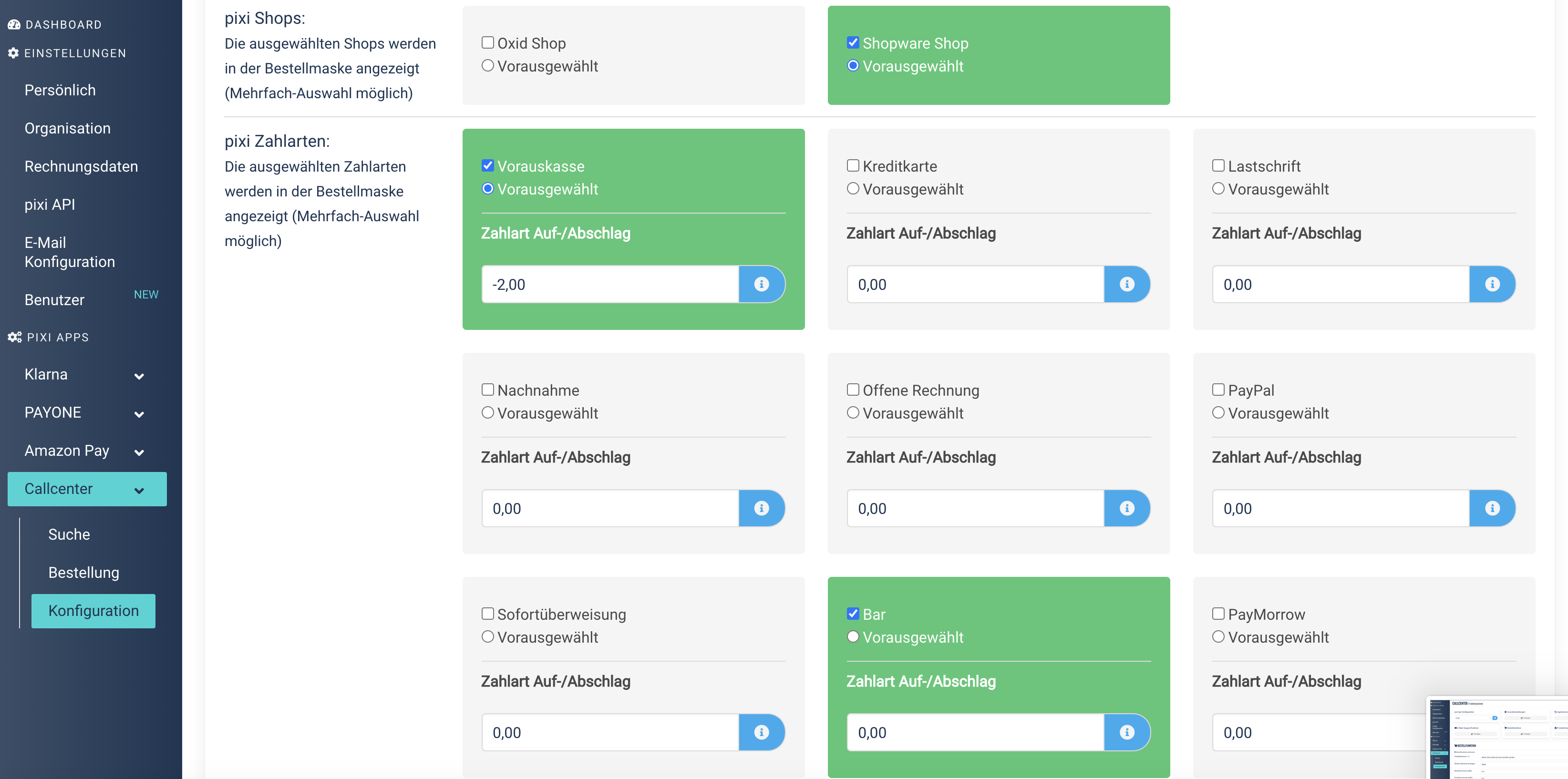Image resolution: width=1568 pixels, height=779 pixels.
Task: Click the info icon beside Vorauskasse surcharge field
Action: pos(762,284)
